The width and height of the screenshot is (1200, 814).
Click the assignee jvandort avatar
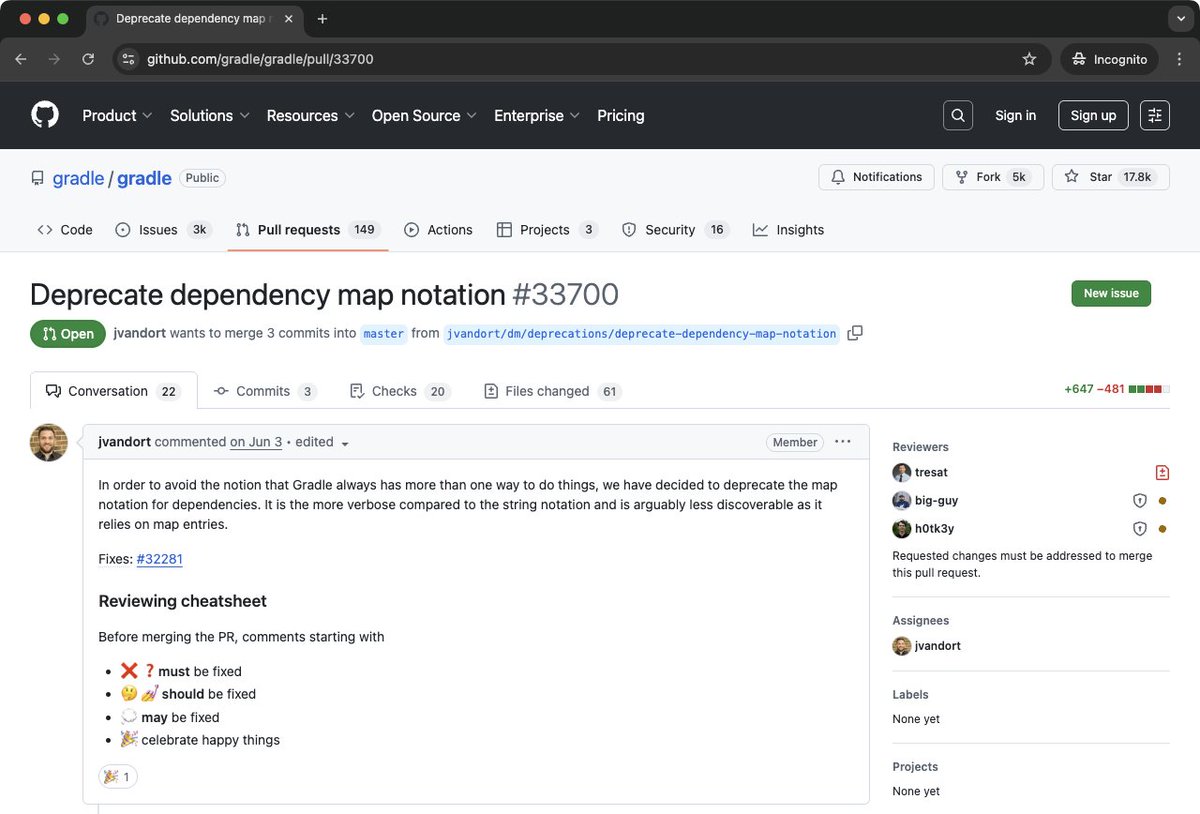[902, 646]
